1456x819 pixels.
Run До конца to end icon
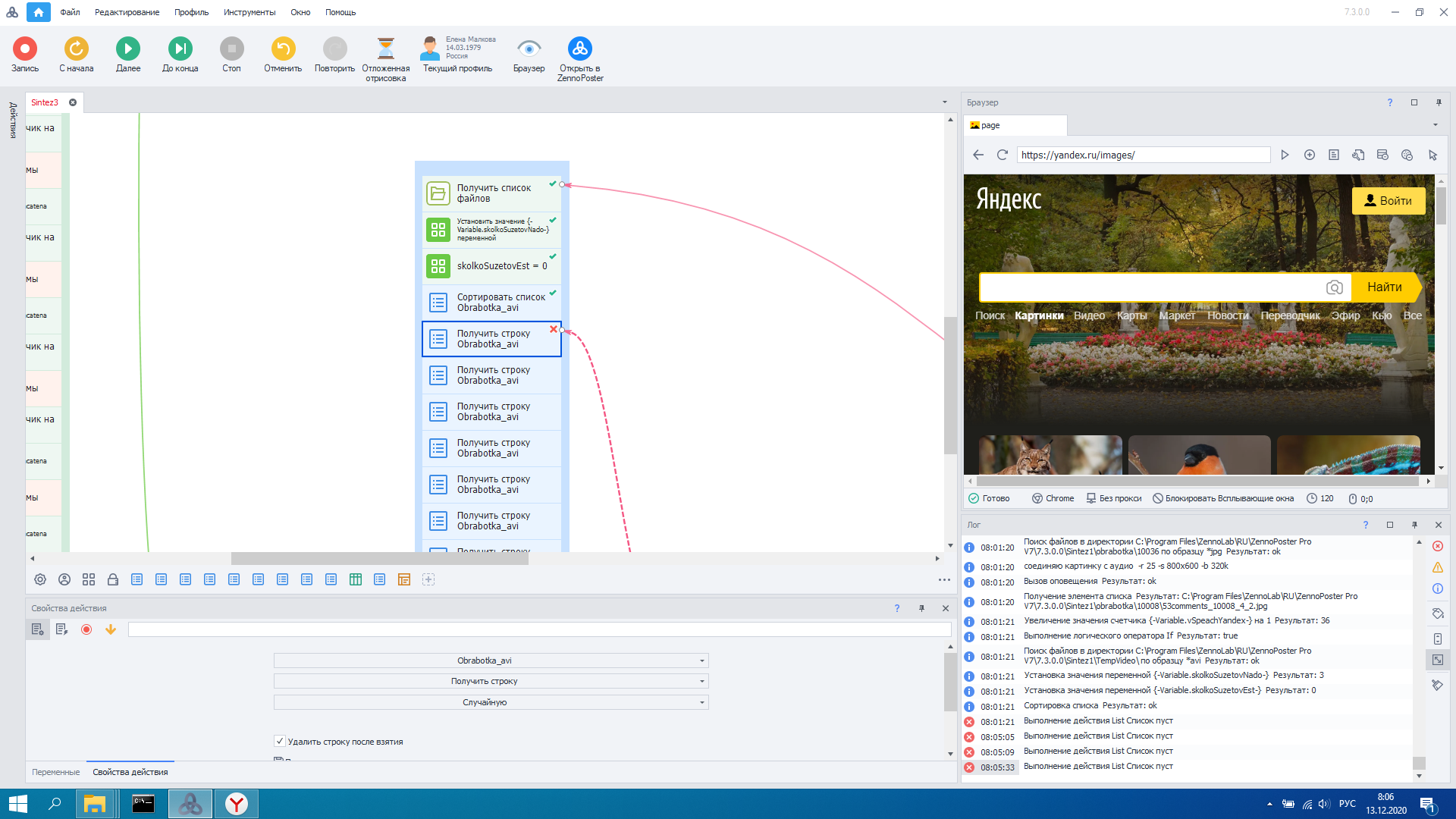point(180,49)
